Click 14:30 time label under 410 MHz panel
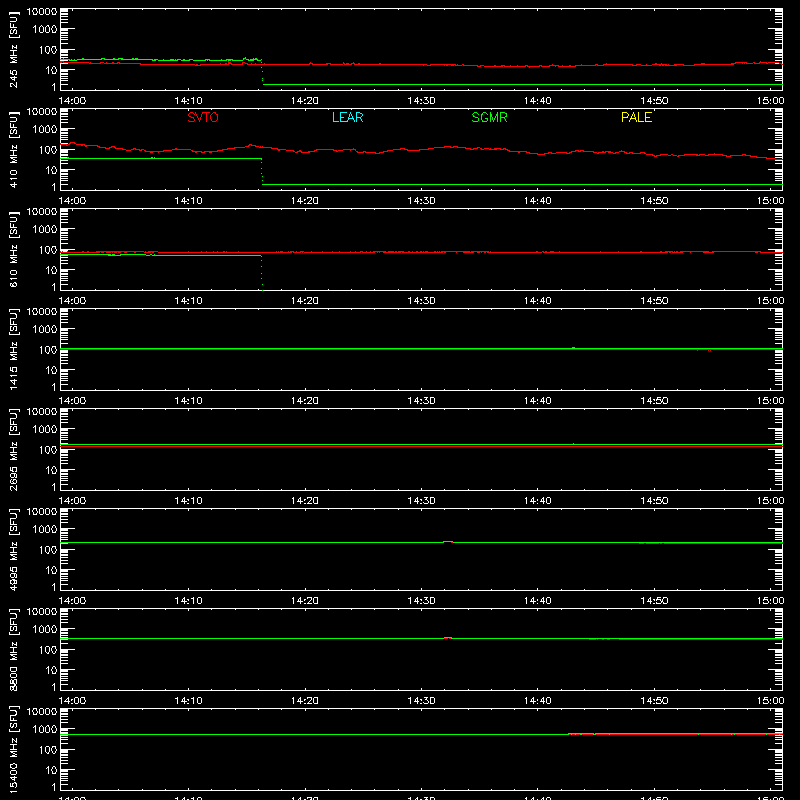Image resolution: width=800 pixels, height=800 pixels. pos(421,201)
